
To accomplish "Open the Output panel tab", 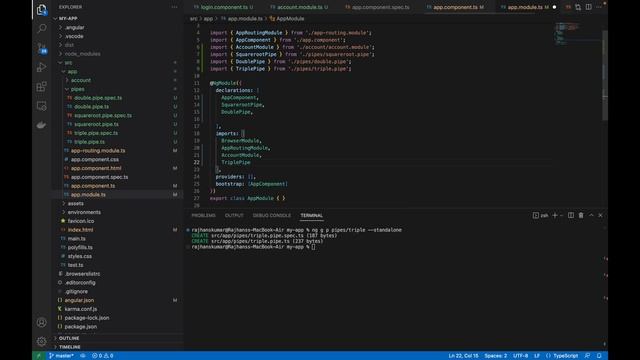I will (234, 216).
